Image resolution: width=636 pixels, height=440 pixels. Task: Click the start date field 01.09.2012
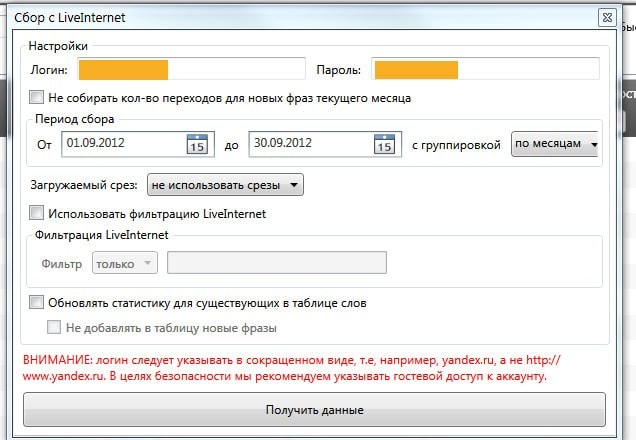120,144
